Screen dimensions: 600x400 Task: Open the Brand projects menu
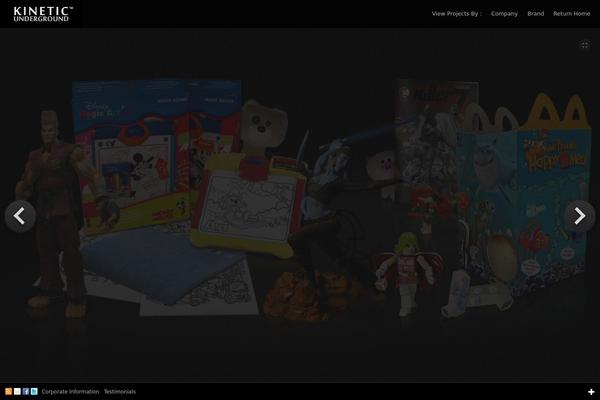(535, 13)
